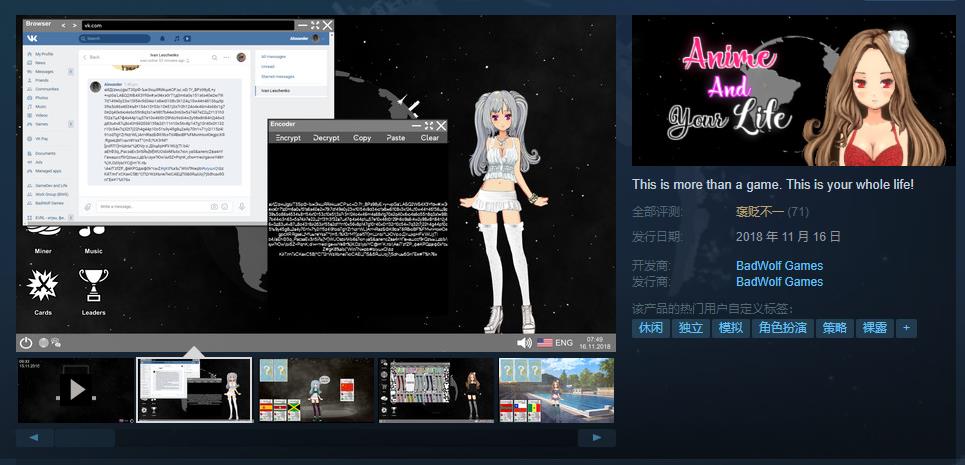Viewport: 965px width, 465px height.
Task: Click the VK music note icon in header
Action: click(x=176, y=38)
